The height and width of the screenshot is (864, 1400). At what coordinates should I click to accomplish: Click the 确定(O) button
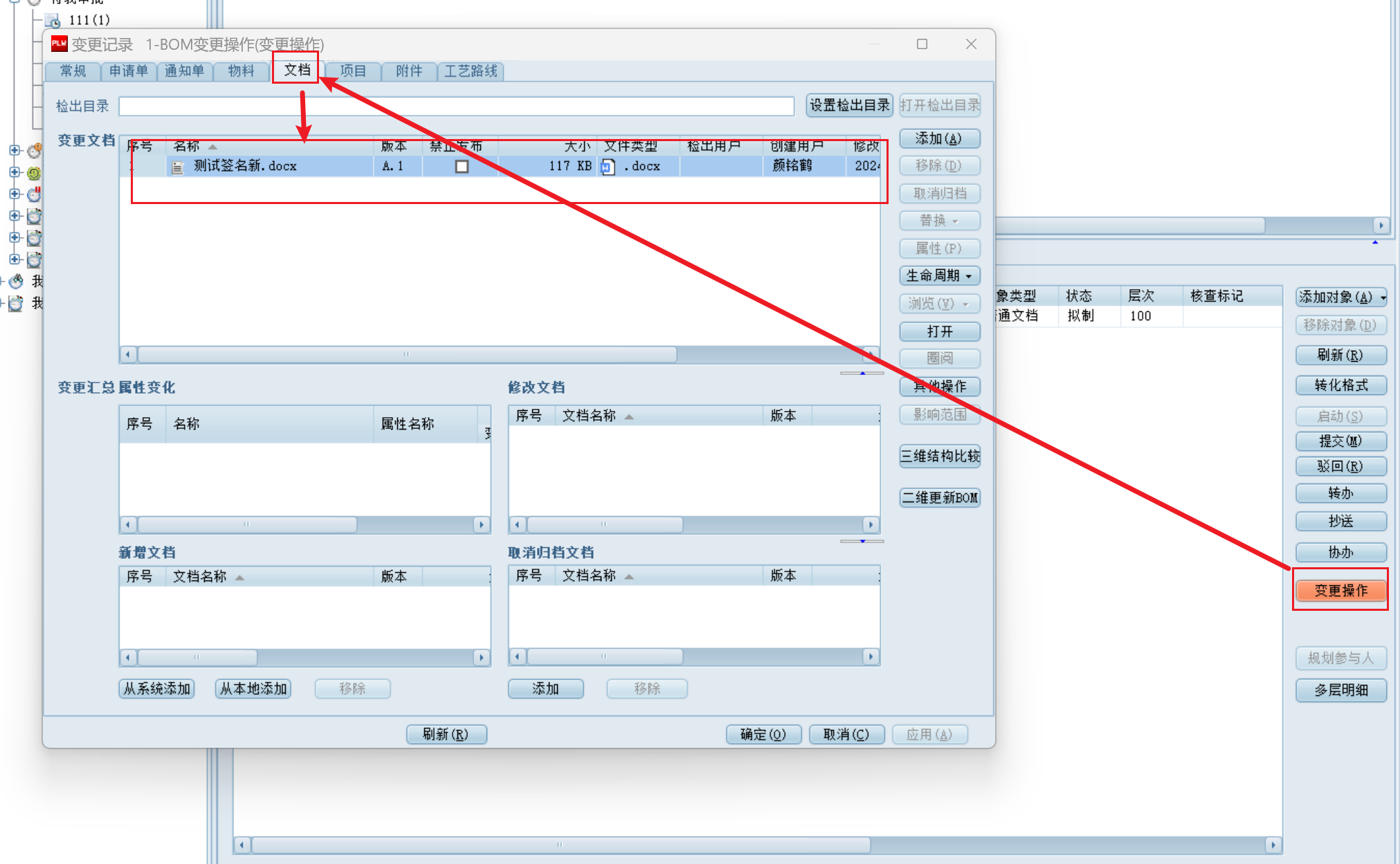click(x=763, y=735)
